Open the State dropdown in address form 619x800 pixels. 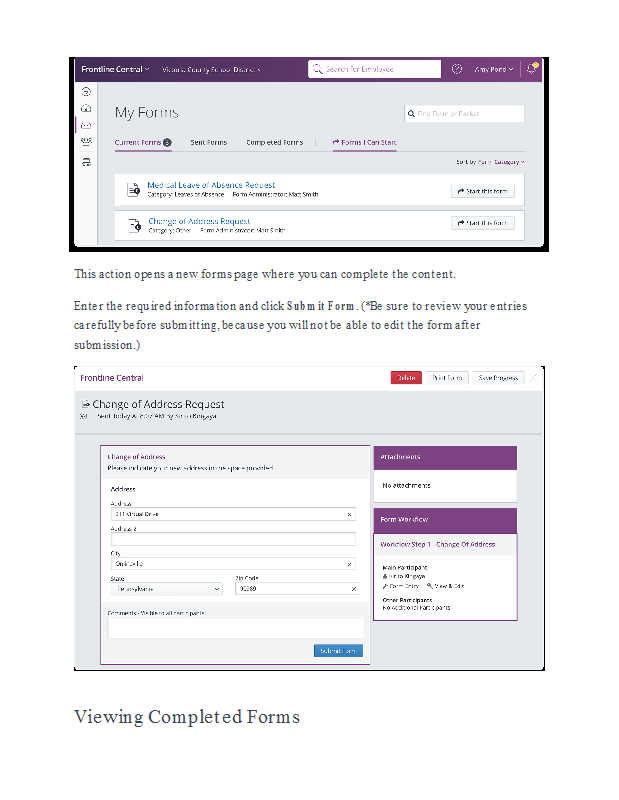pyautogui.click(x=167, y=589)
